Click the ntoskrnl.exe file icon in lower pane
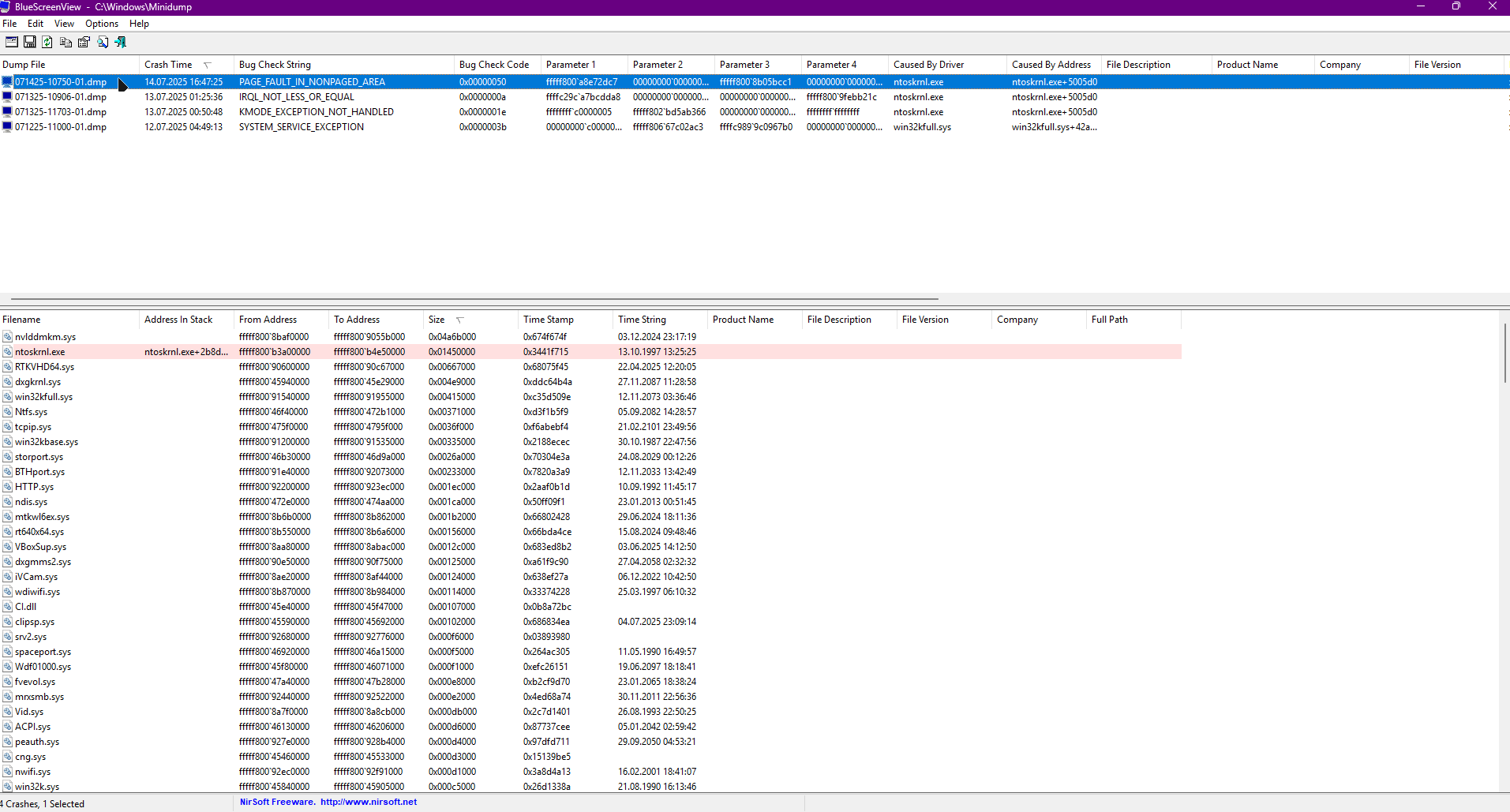Image resolution: width=1510 pixels, height=812 pixels. [x=7, y=352]
